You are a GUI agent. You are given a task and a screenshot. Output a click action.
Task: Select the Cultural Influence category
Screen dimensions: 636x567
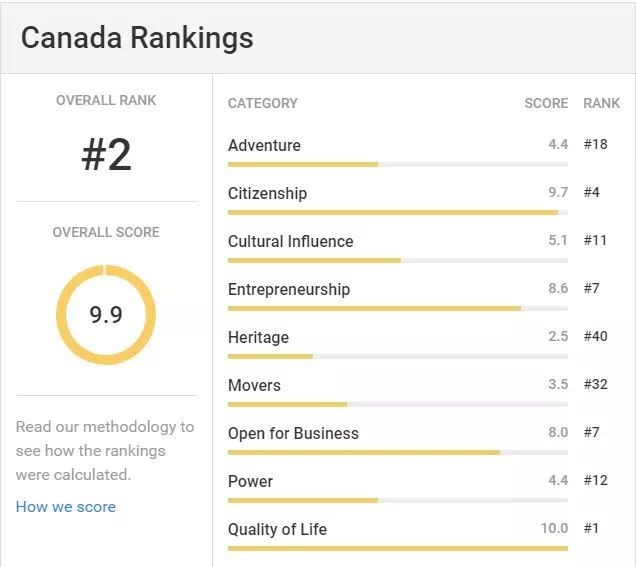pyautogui.click(x=290, y=241)
